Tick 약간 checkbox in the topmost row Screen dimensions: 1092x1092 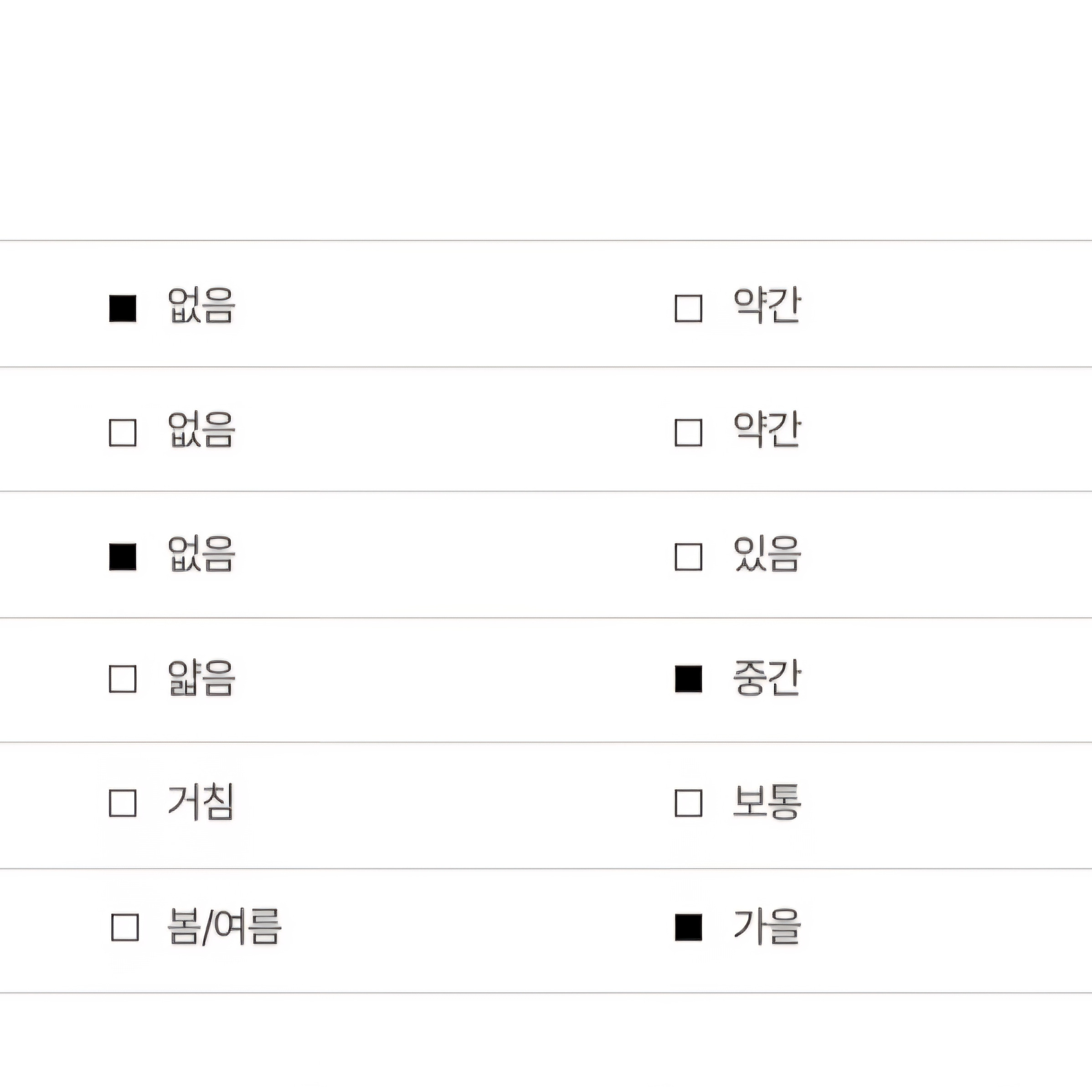689,308
